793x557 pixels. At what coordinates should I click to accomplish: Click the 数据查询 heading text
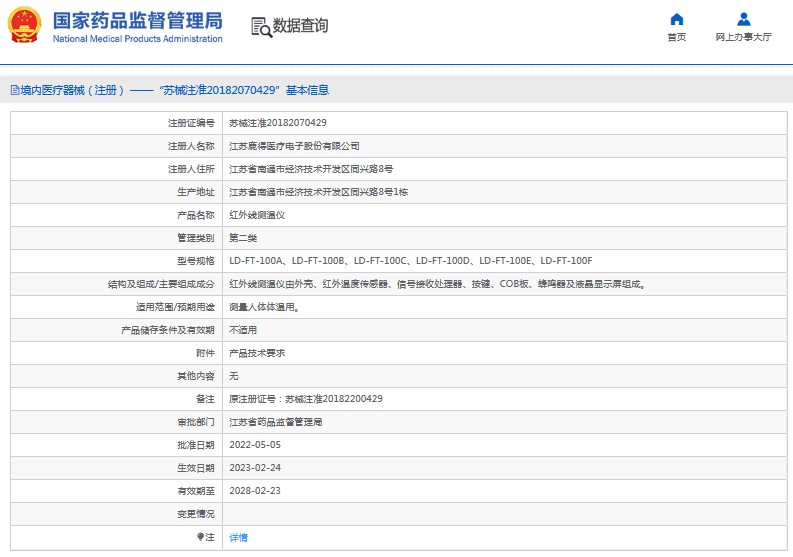(300, 25)
